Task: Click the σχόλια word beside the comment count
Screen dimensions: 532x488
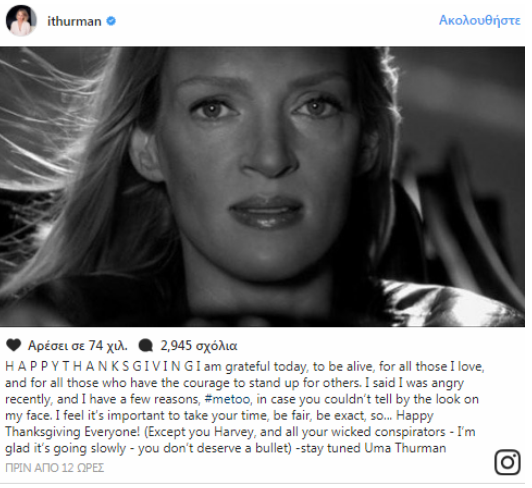Action: click(x=216, y=346)
